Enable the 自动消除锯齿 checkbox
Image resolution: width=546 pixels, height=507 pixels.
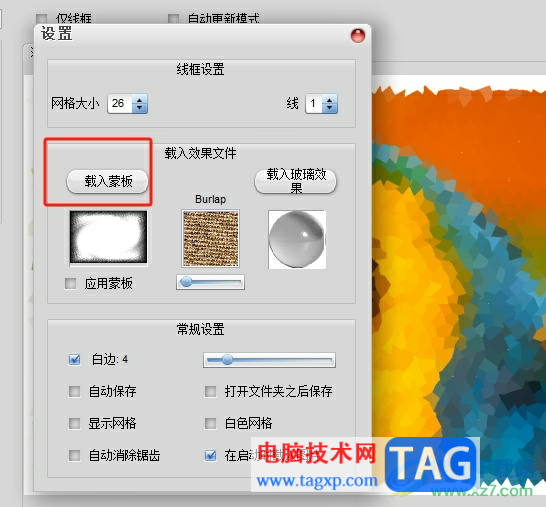[x=75, y=455]
